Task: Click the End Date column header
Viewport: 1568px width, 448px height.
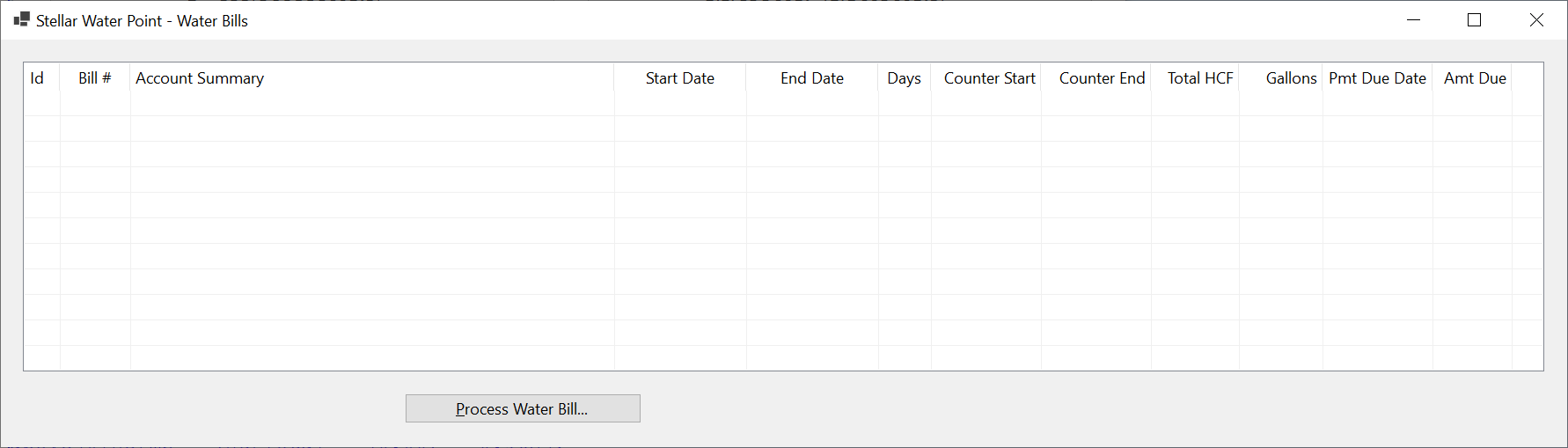Action: pos(812,77)
